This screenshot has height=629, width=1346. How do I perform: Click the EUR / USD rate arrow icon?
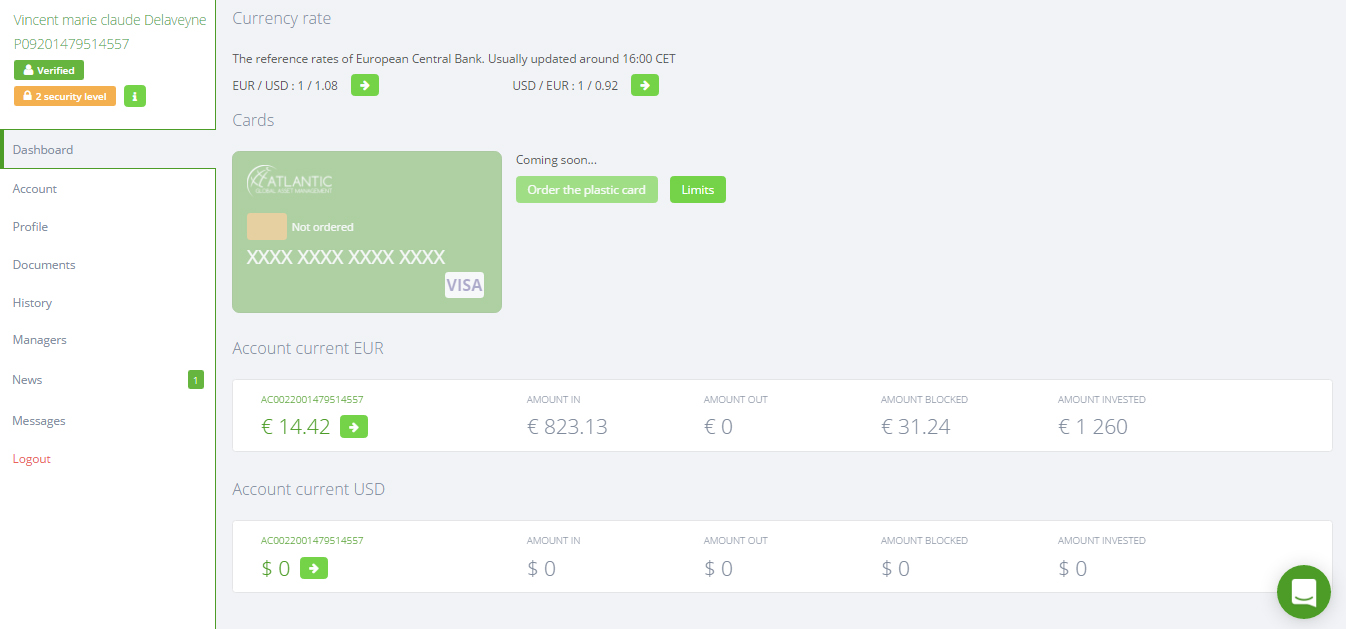365,85
